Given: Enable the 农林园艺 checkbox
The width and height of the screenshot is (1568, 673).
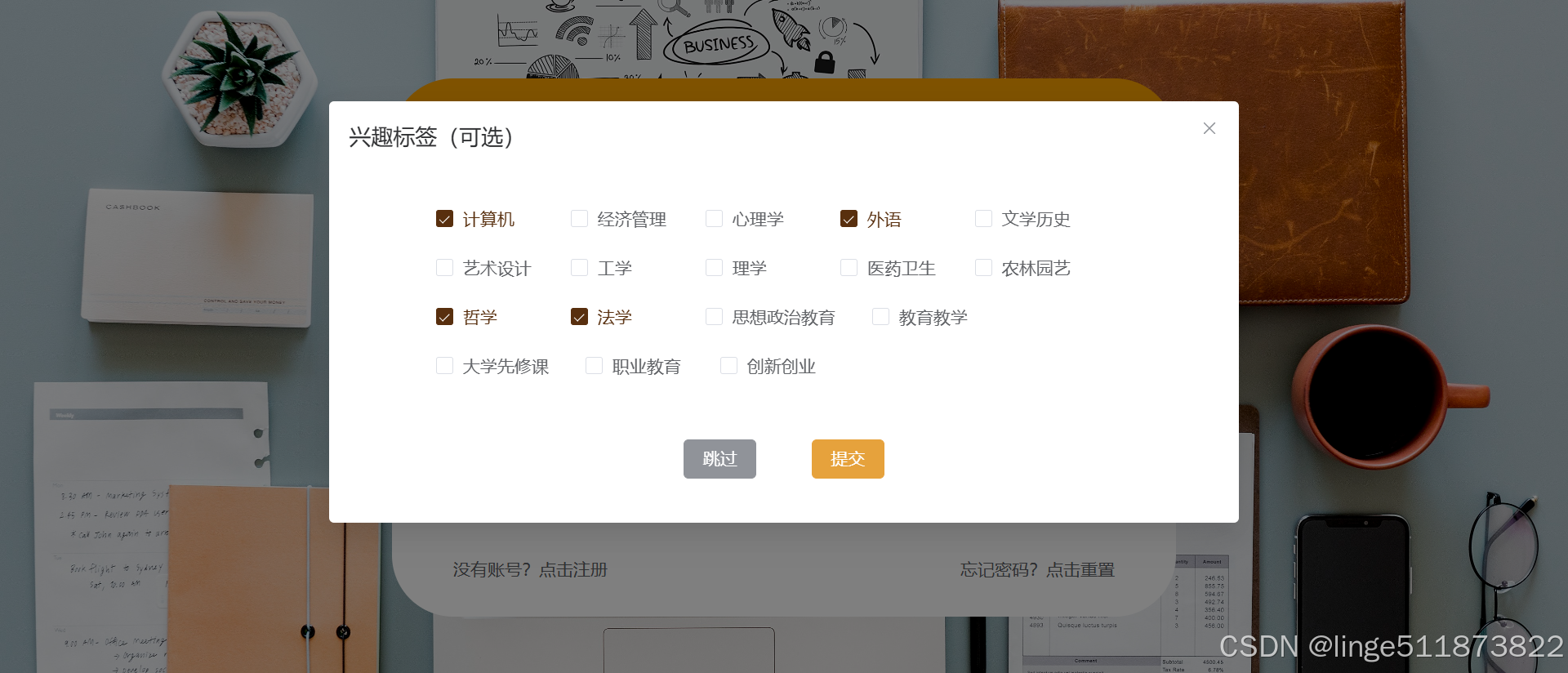Looking at the screenshot, I should pyautogui.click(x=983, y=268).
